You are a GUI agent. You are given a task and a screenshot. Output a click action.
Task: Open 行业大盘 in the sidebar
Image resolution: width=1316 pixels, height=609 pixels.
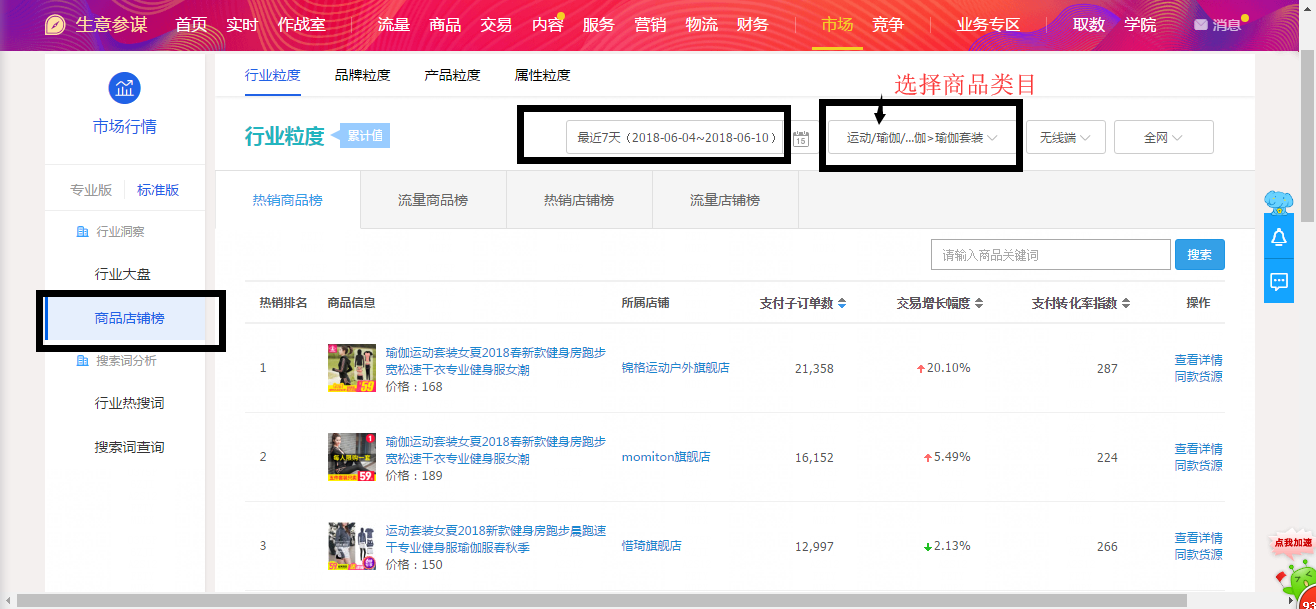click(x=122, y=274)
